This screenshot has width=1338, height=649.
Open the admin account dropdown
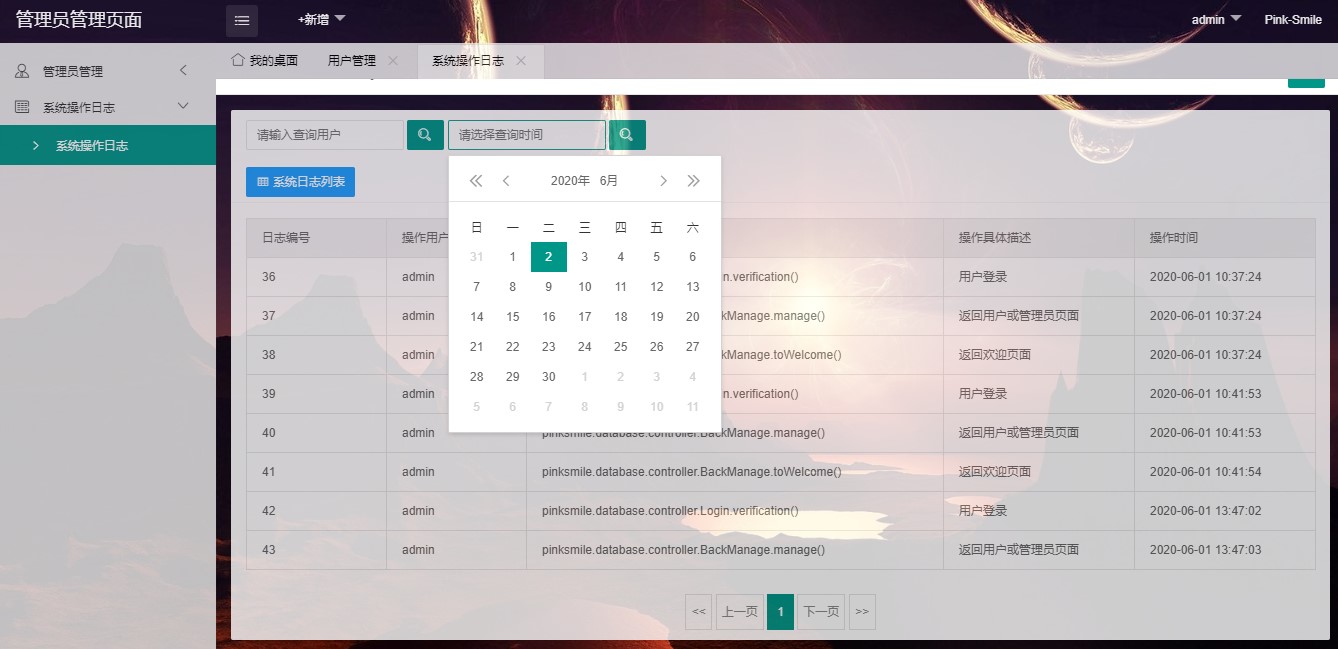pyautogui.click(x=1216, y=19)
